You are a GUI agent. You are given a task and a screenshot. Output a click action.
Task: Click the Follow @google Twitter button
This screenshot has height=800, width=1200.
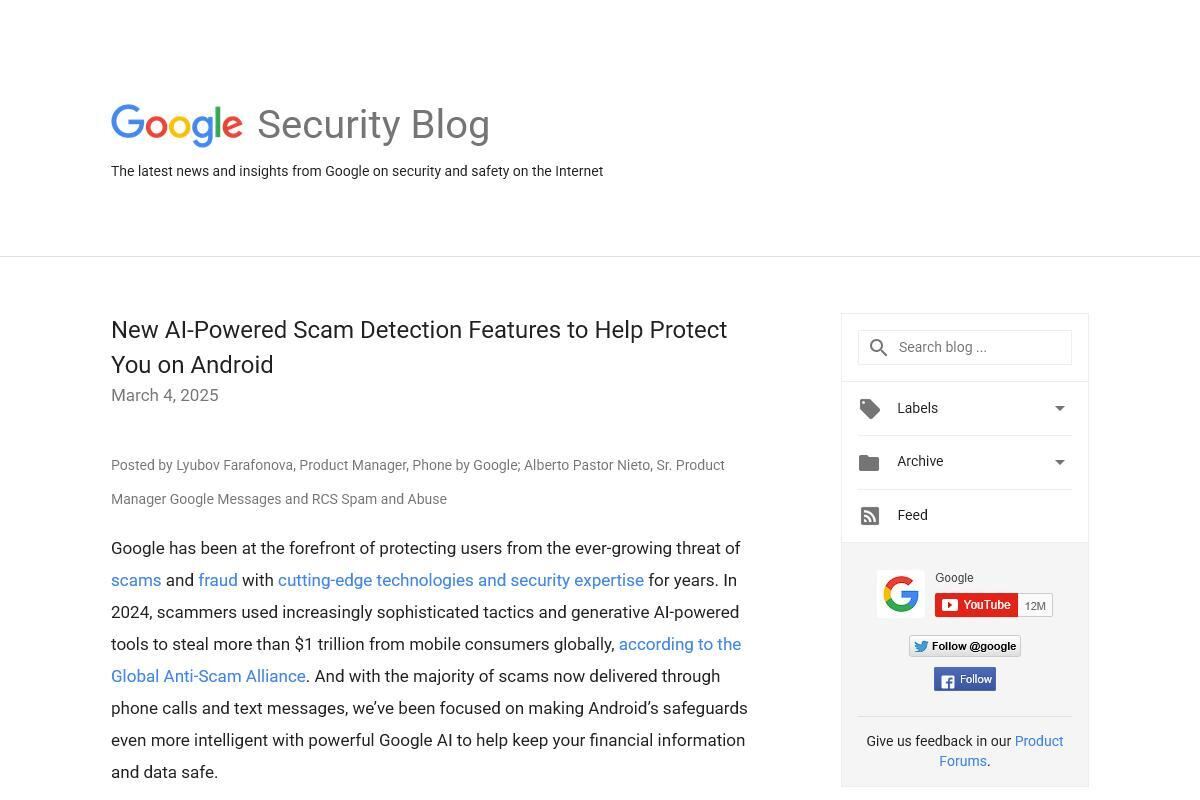(x=964, y=646)
